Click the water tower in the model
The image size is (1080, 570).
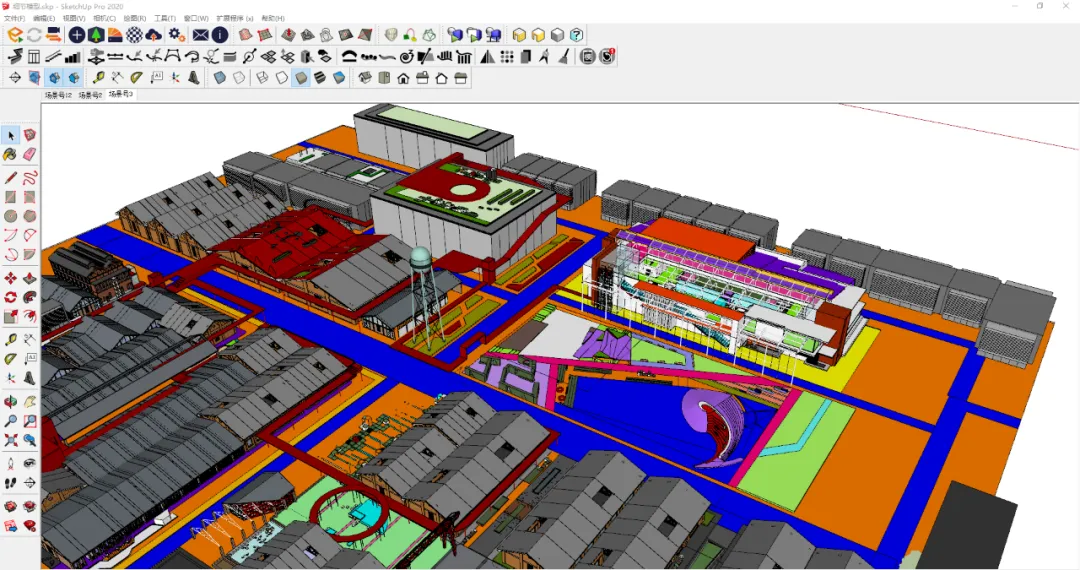tap(424, 298)
